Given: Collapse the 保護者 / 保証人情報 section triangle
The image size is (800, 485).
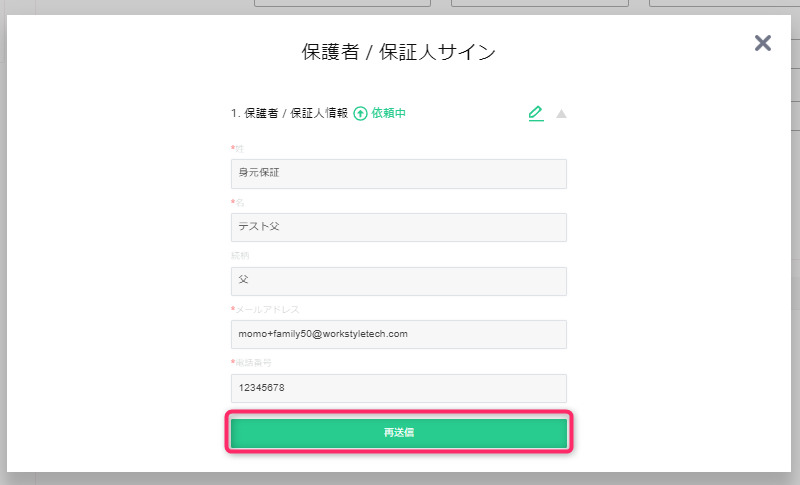Looking at the screenshot, I should (x=561, y=114).
